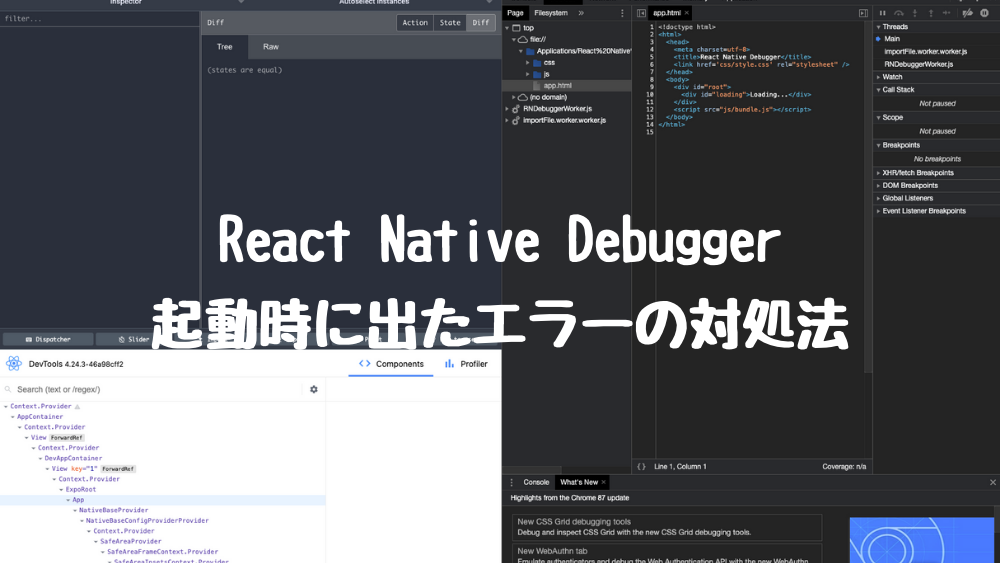Screen dimensions: 1000x563
Task: Click the warning icon beside Context.Provider
Action: (77, 406)
